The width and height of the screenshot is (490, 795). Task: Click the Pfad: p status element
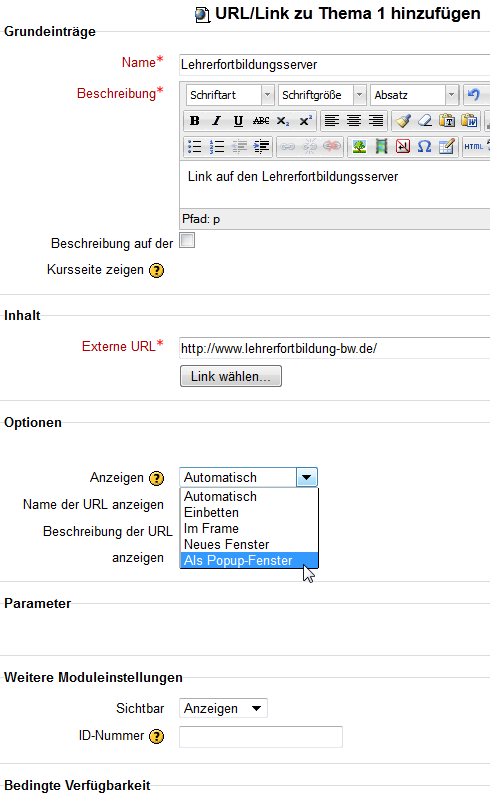(x=201, y=219)
